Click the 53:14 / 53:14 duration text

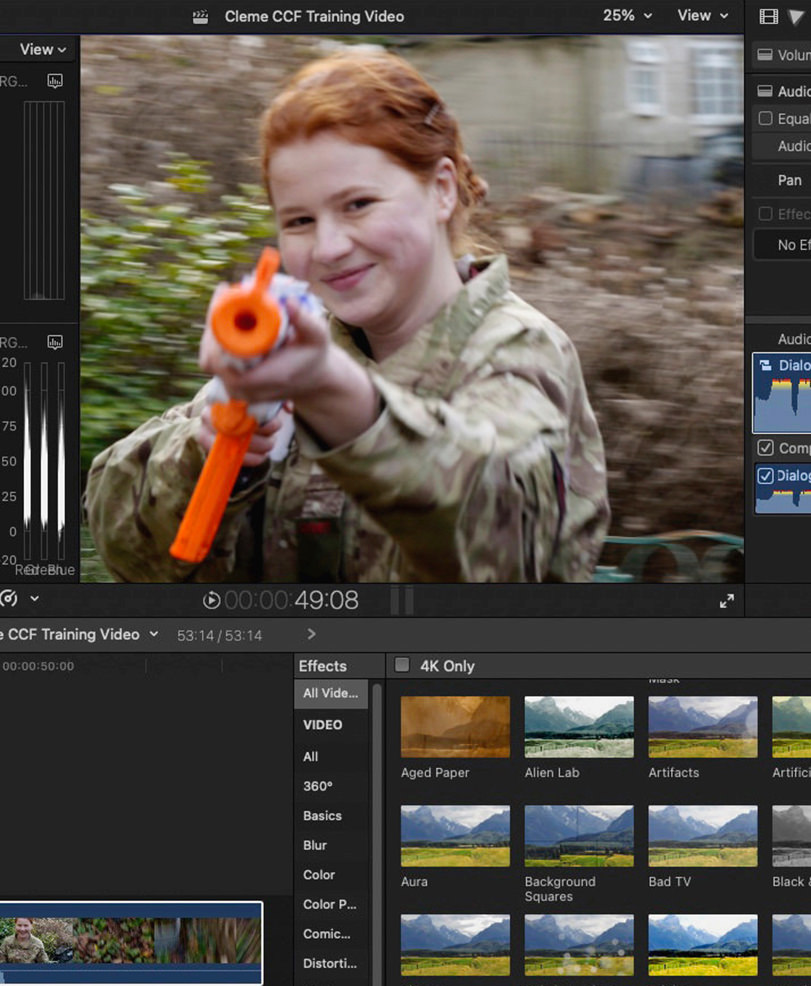pyautogui.click(x=219, y=636)
